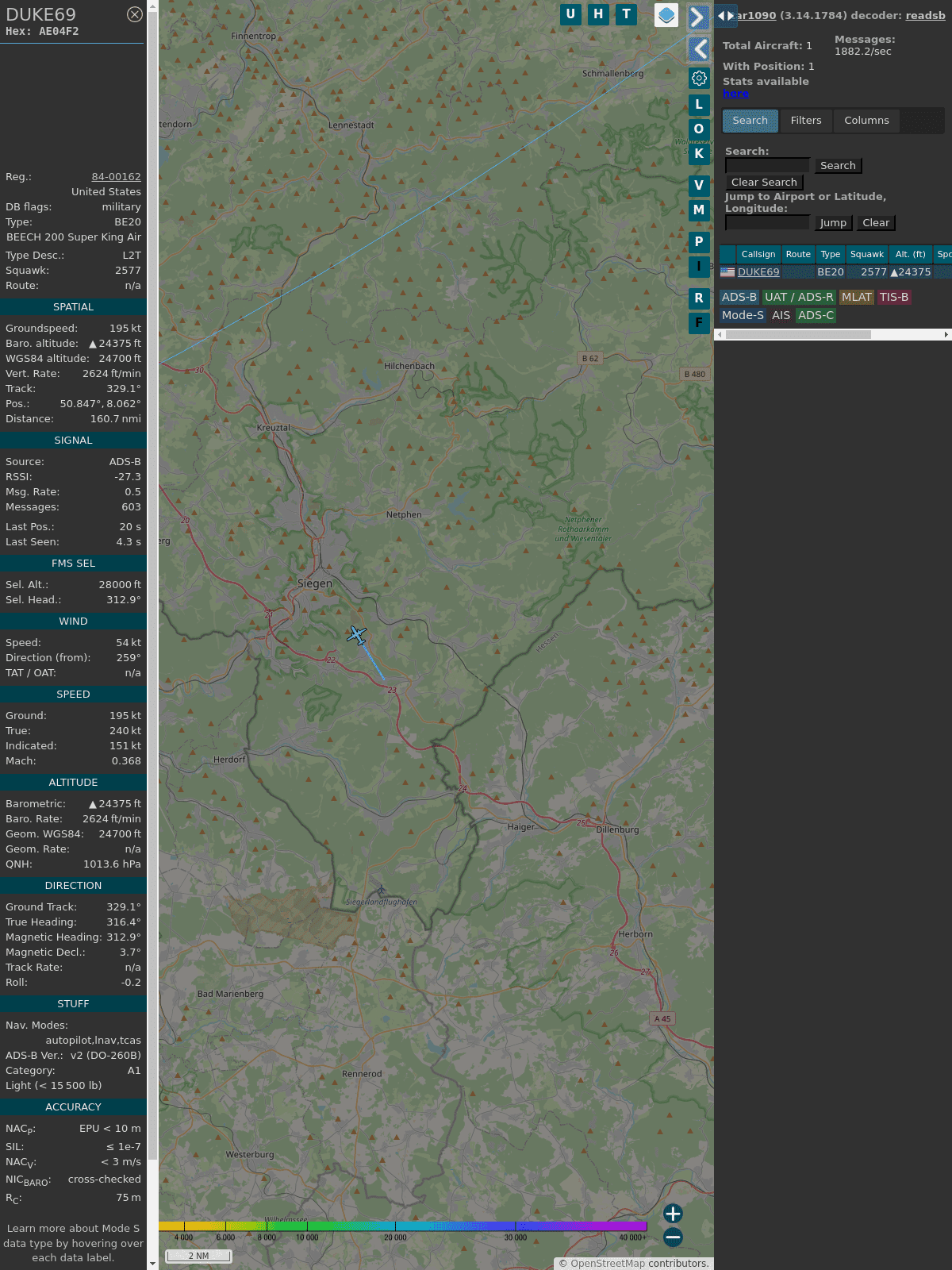Sort table by Route column

[798, 254]
